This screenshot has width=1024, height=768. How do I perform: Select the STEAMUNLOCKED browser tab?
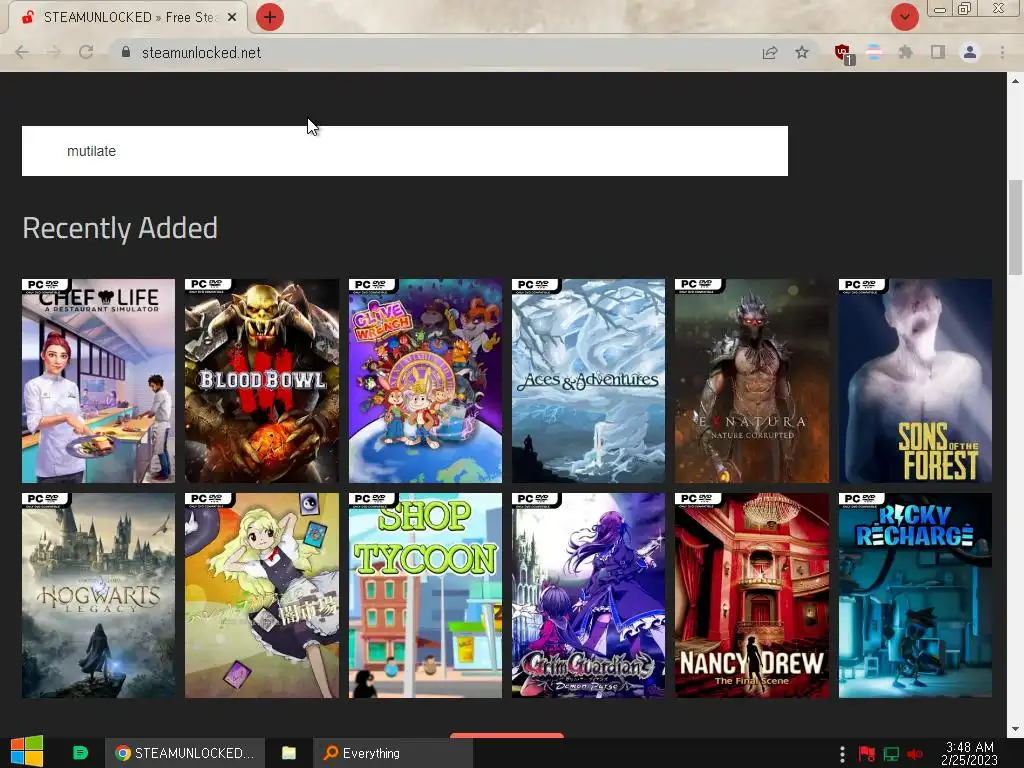coord(127,18)
